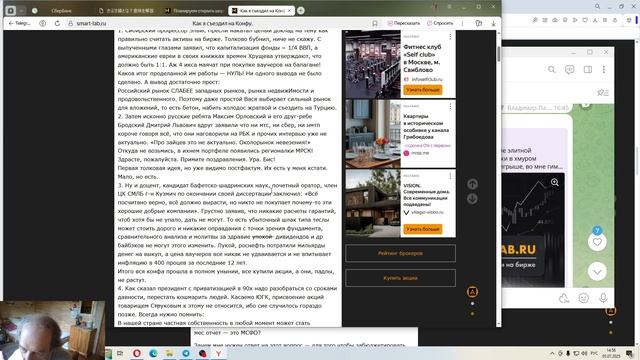The width and height of the screenshot is (640, 360).
Task: Click the clock history icon in tab bar
Action: (x=34, y=11)
